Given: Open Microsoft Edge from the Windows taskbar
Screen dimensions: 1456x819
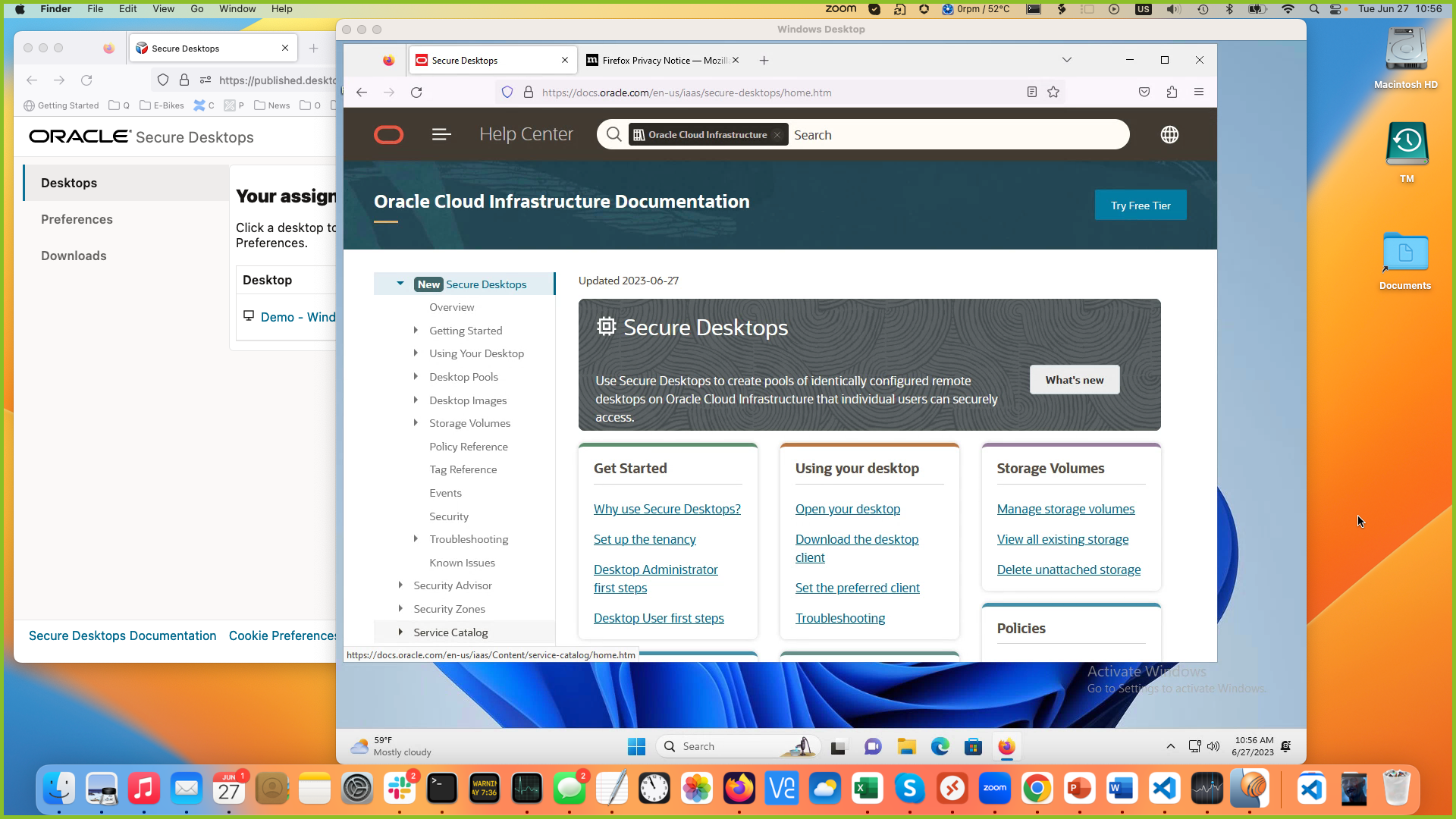Looking at the screenshot, I should (x=940, y=746).
